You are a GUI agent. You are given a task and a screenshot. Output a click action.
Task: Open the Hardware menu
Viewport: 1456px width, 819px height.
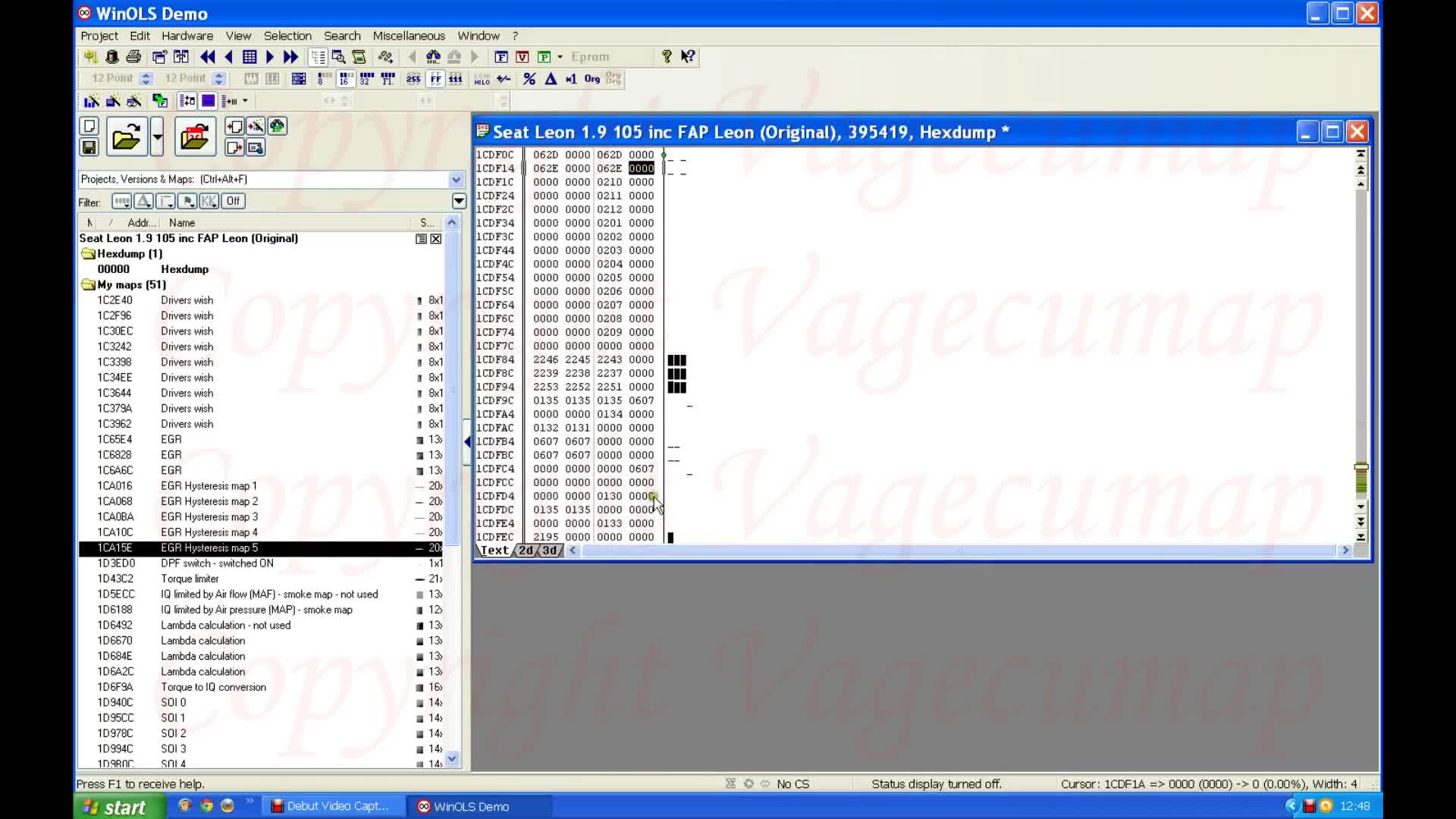pos(187,36)
